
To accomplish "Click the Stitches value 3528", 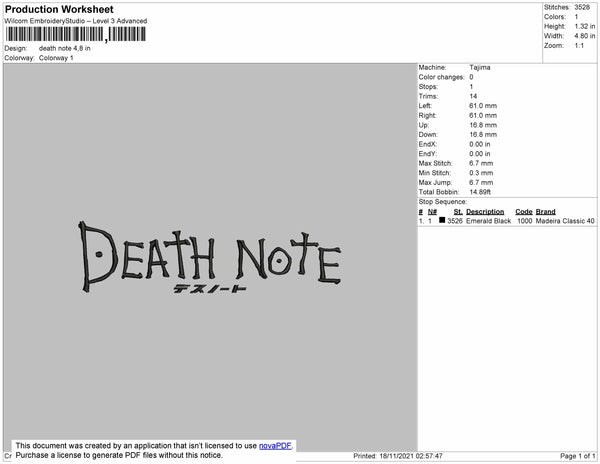I will pyautogui.click(x=582, y=7).
